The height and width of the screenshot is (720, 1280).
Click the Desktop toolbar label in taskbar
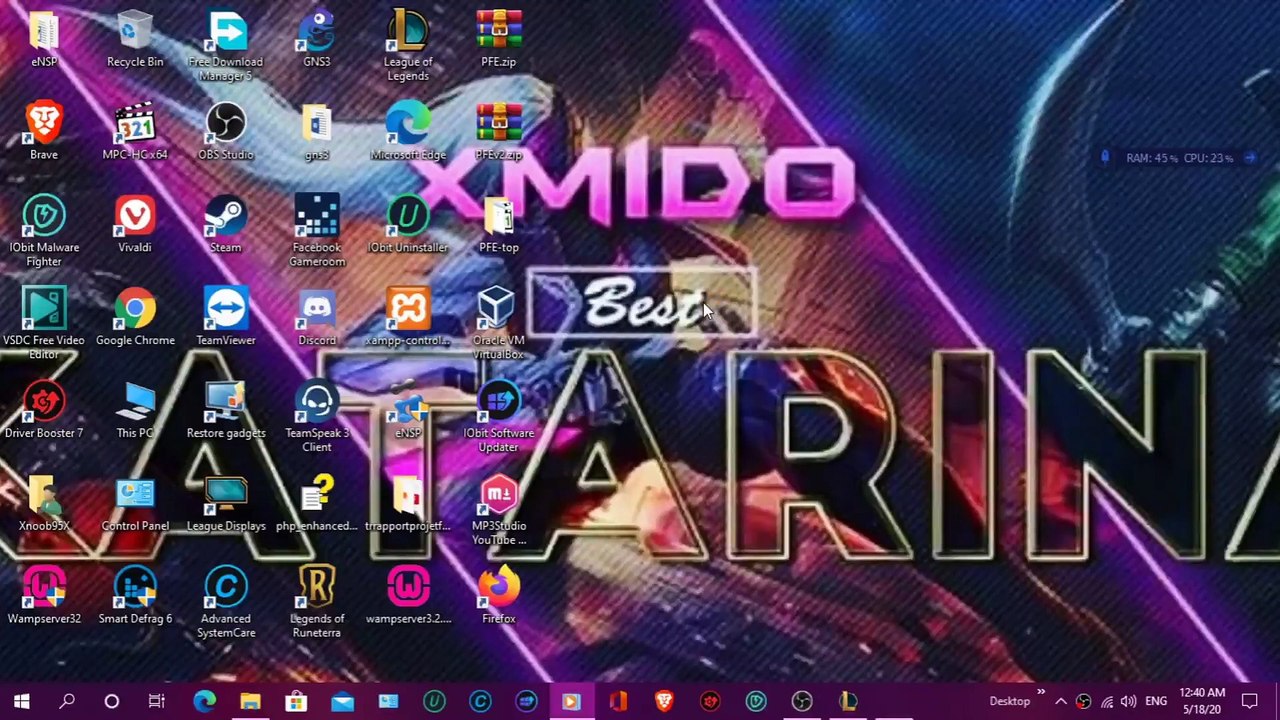tap(1009, 701)
